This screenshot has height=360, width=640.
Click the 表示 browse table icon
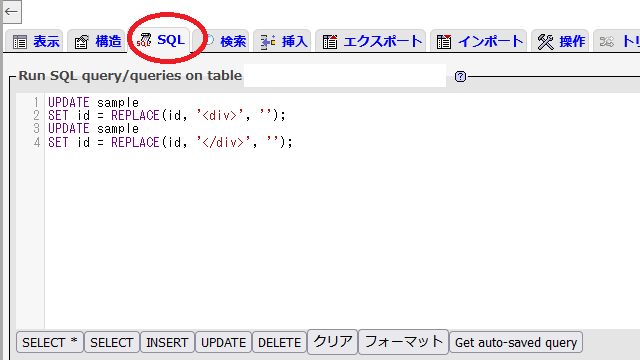point(20,42)
